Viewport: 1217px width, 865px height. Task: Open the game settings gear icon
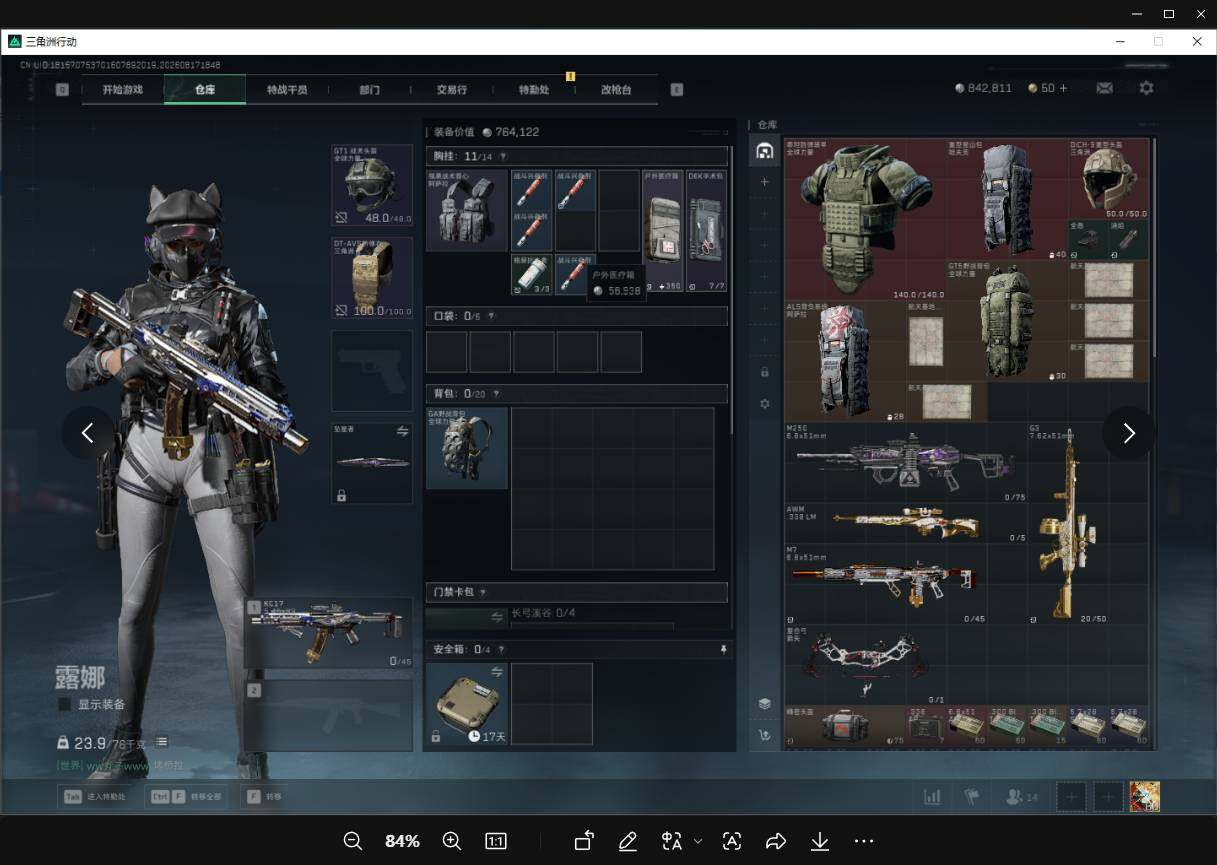tap(1146, 88)
